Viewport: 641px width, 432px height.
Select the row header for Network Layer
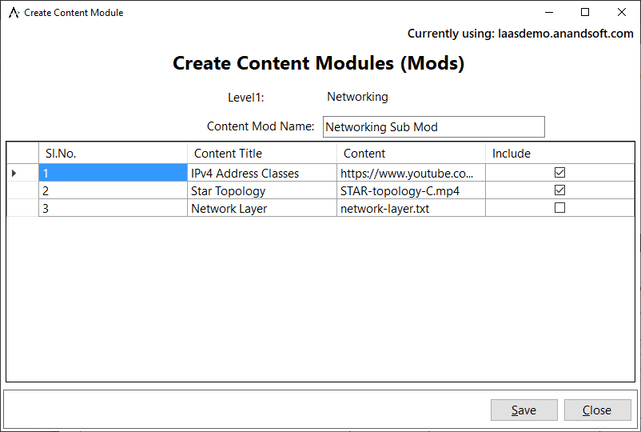(x=22, y=208)
